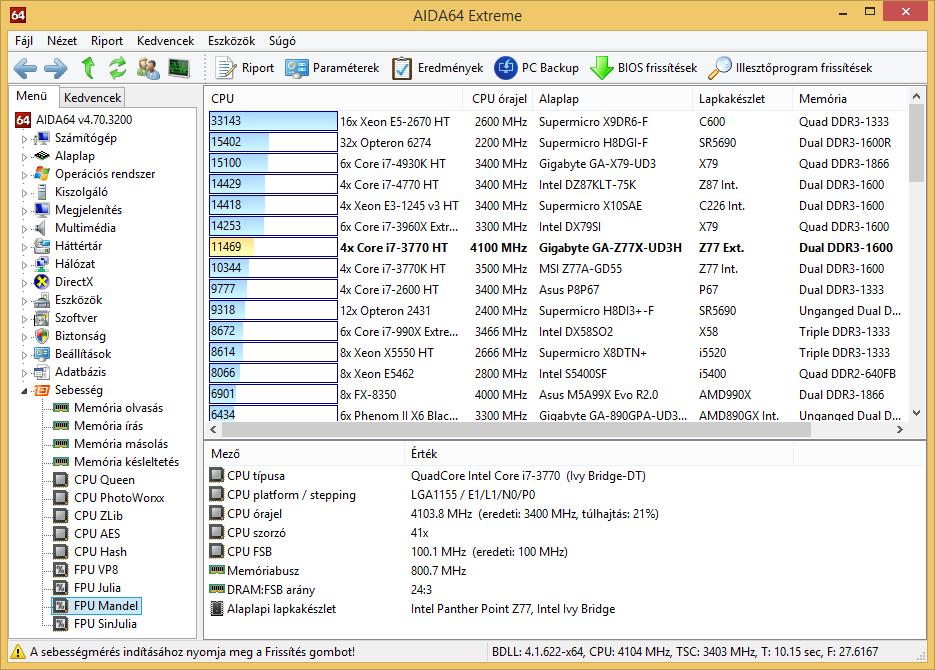935x670 pixels.
Task: Go forward with the blue right arrow
Action: [56, 68]
